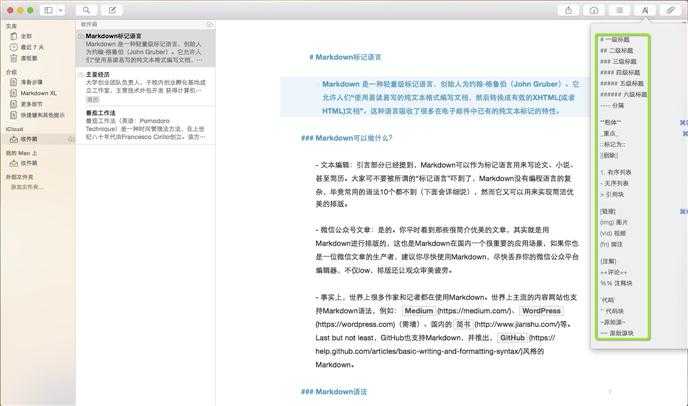Click the ### Markdown语法 heading

click(334, 392)
